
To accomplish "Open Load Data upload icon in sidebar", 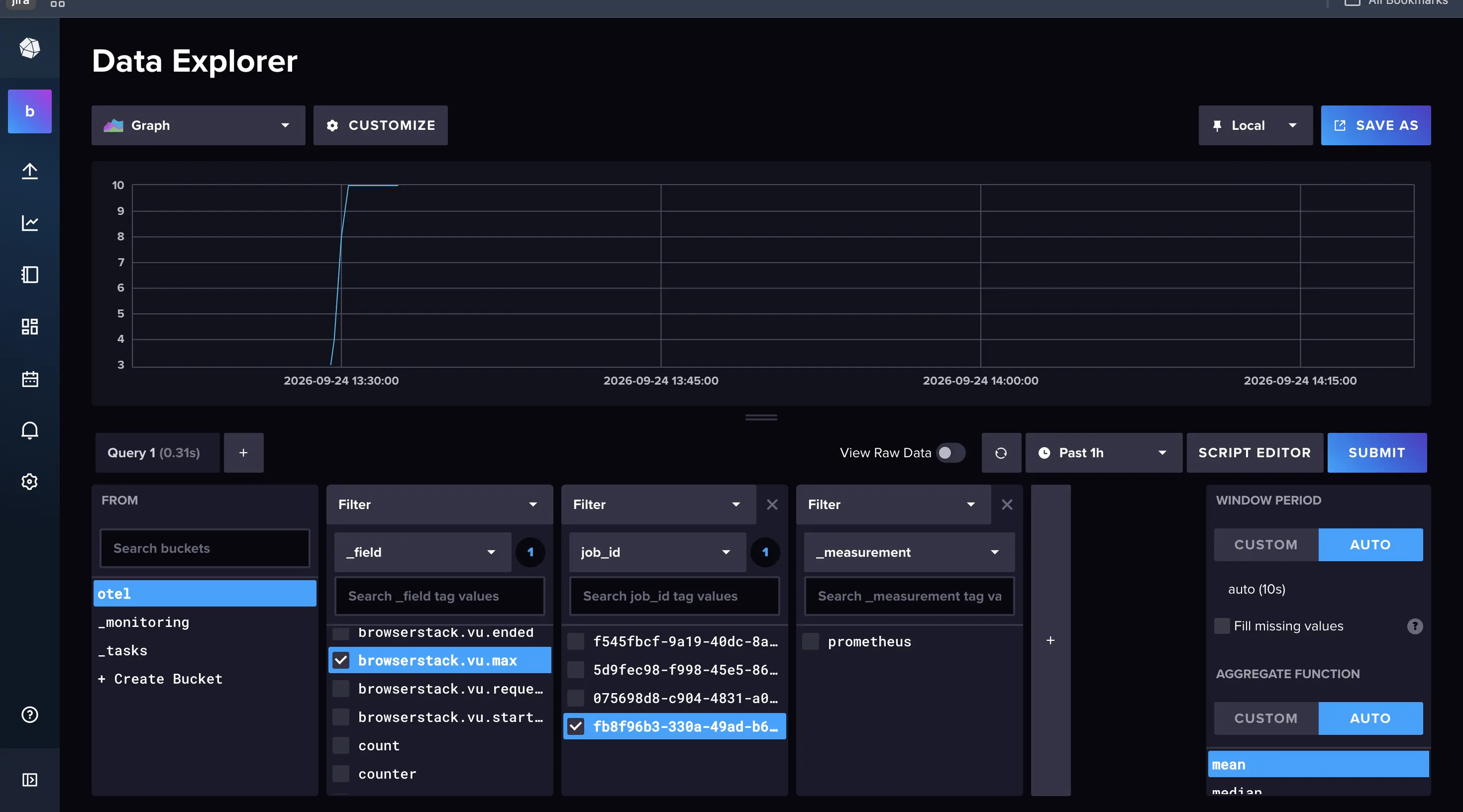I will (29, 171).
